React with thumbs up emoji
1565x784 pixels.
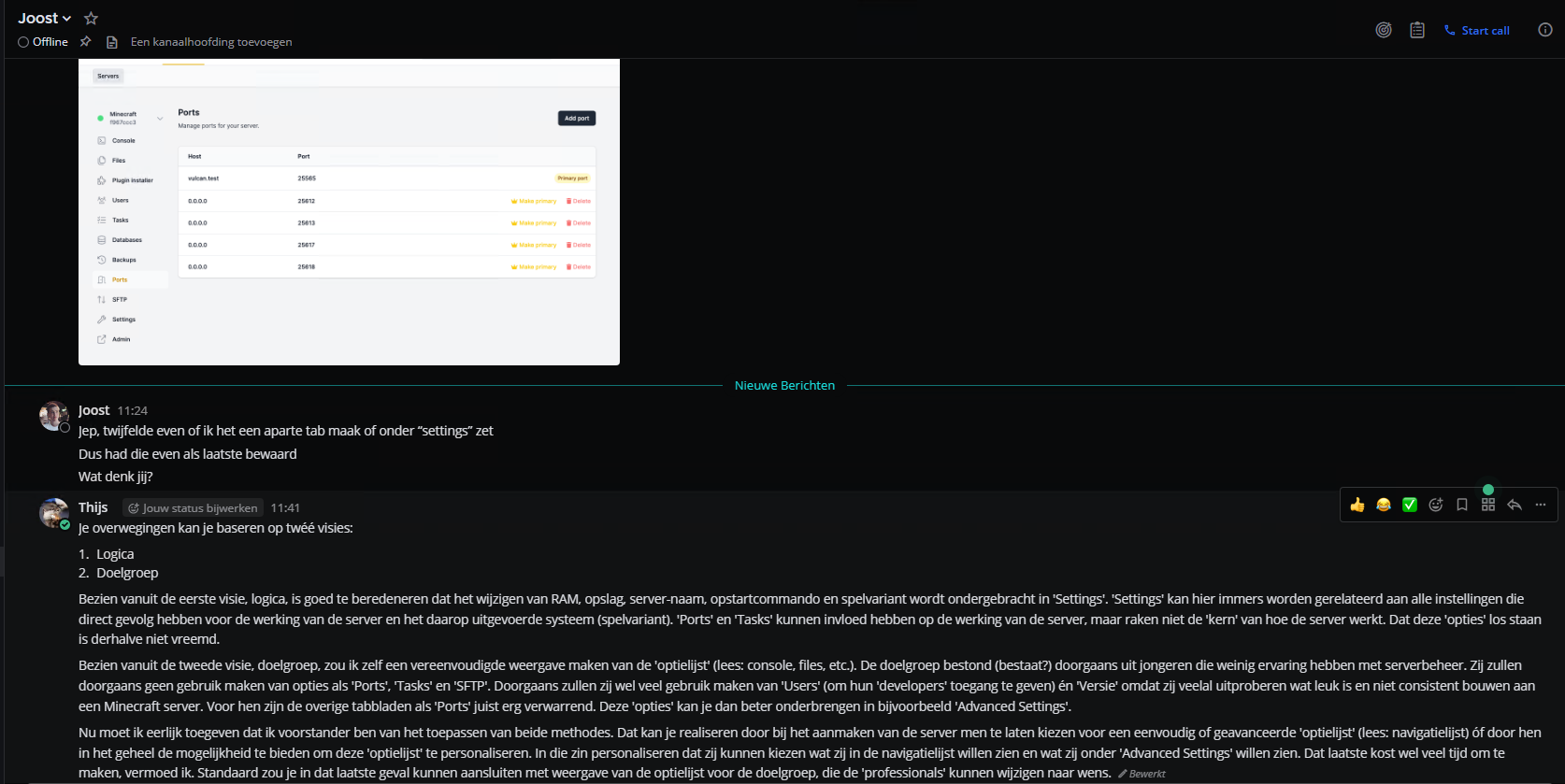point(1357,505)
